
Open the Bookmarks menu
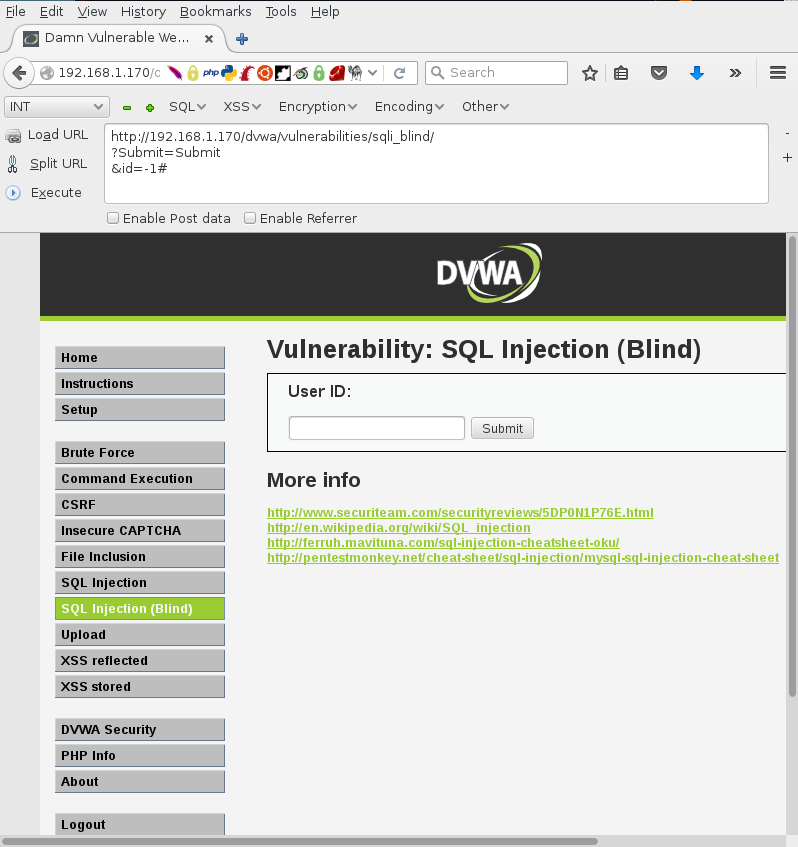pos(216,11)
